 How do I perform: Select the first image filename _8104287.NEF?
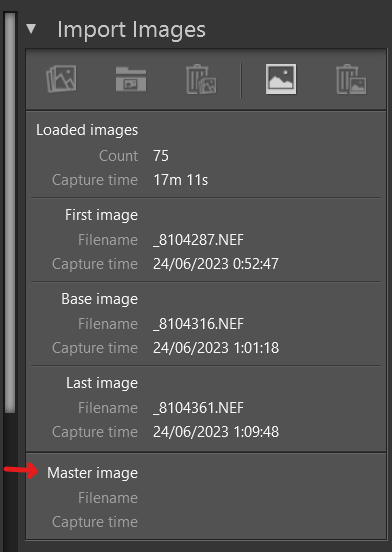(198, 240)
